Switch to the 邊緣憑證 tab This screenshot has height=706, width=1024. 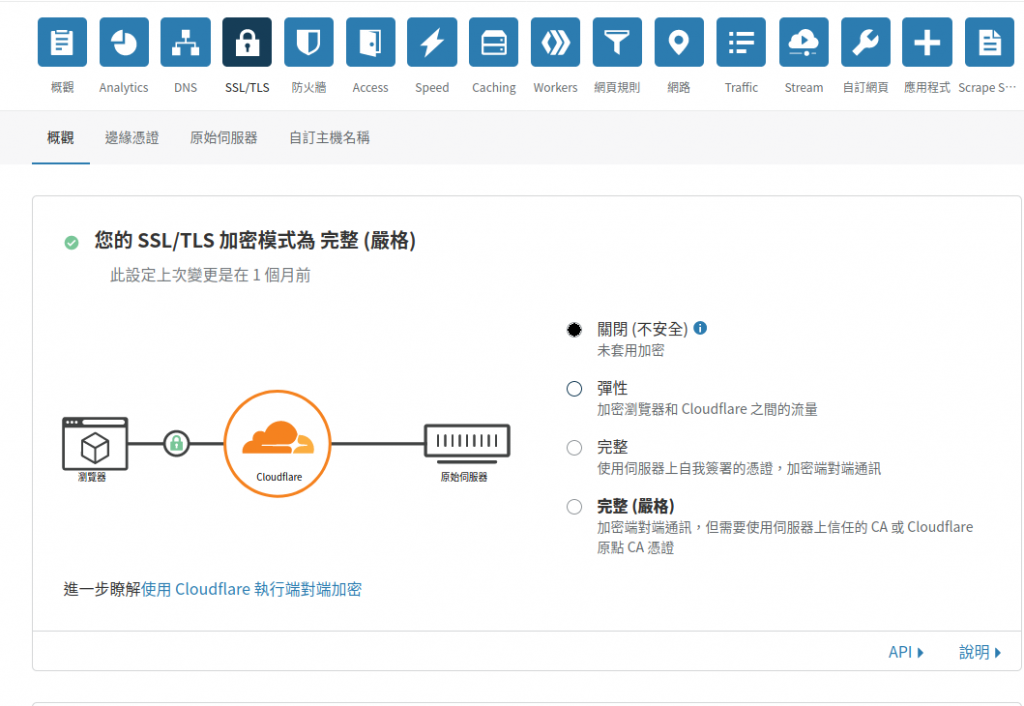tap(132, 138)
